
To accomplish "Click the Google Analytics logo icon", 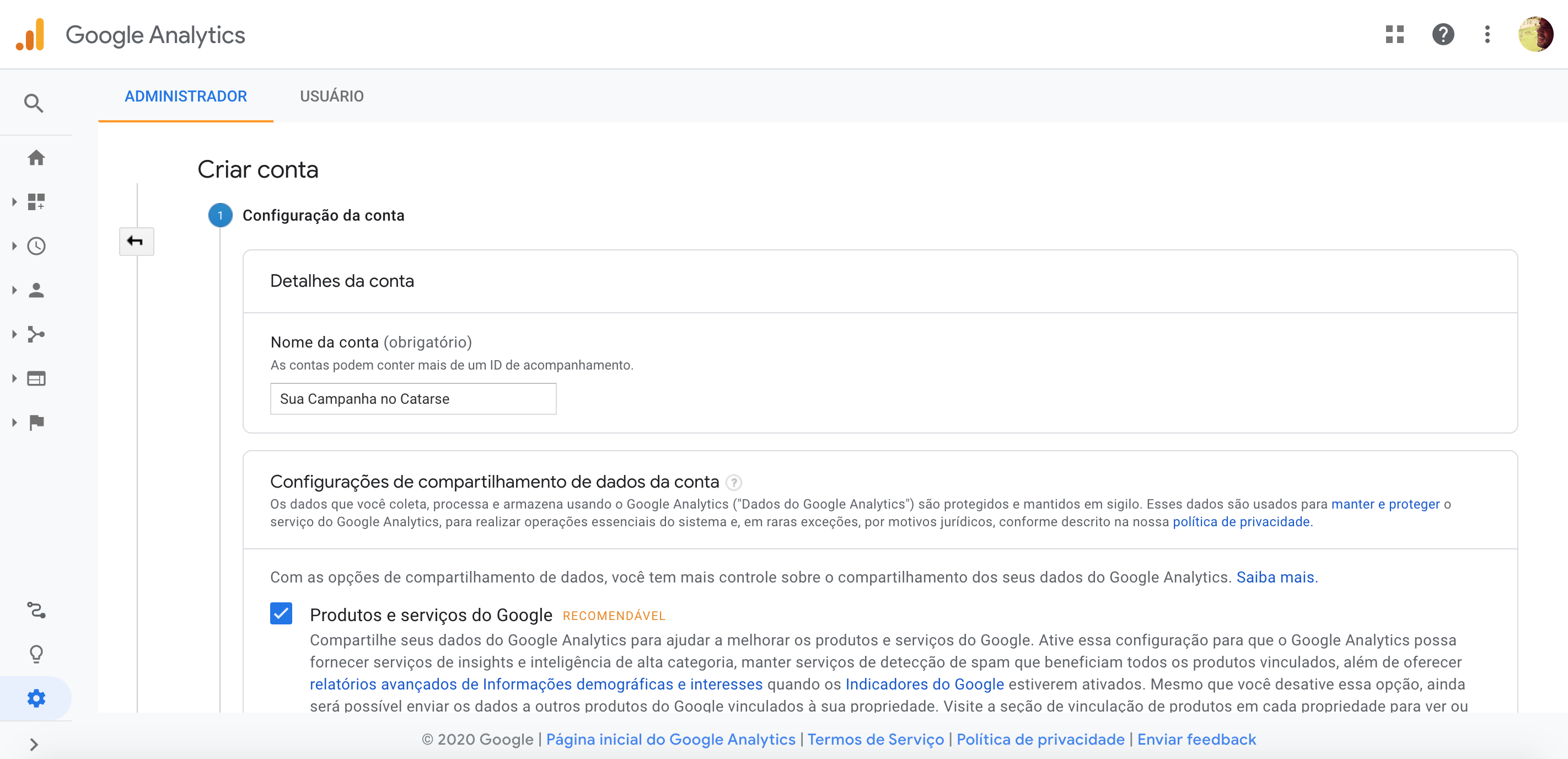I will coord(30,35).
